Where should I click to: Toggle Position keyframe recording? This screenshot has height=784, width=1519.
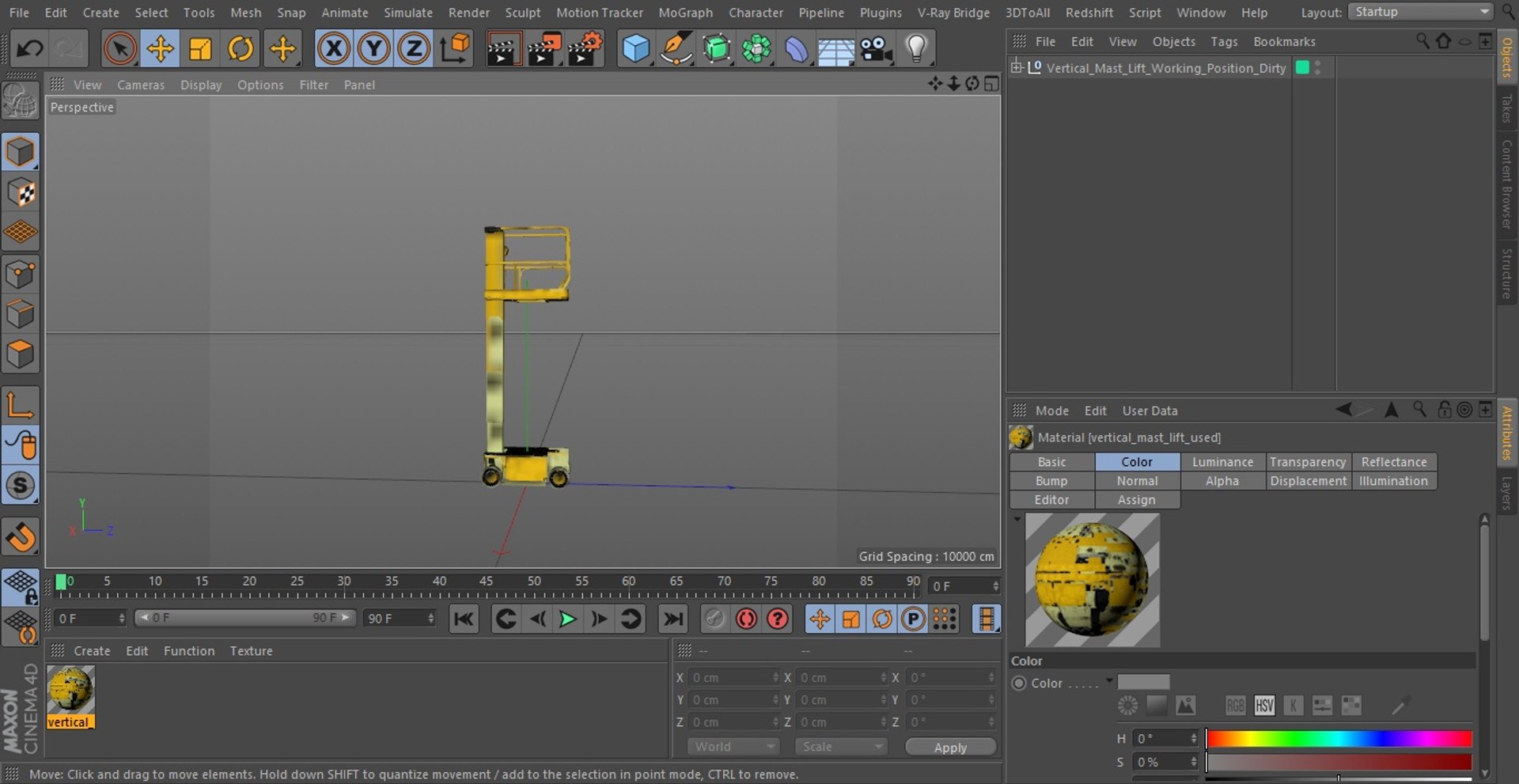pos(820,619)
